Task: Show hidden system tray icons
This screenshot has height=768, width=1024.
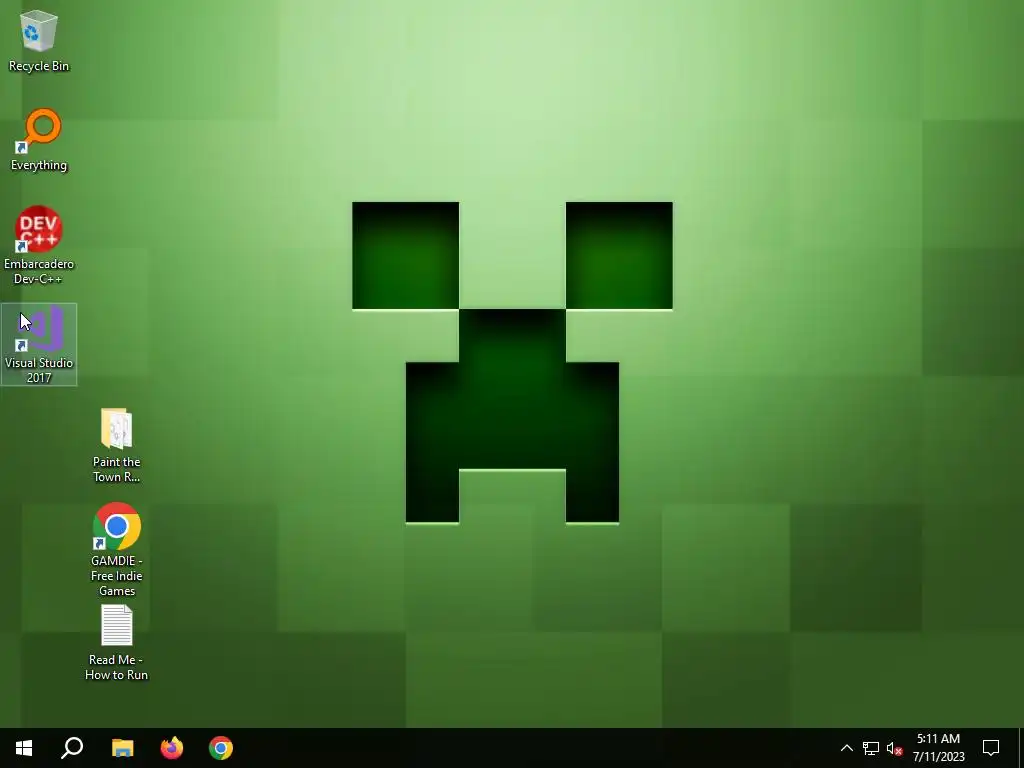Action: [x=846, y=748]
